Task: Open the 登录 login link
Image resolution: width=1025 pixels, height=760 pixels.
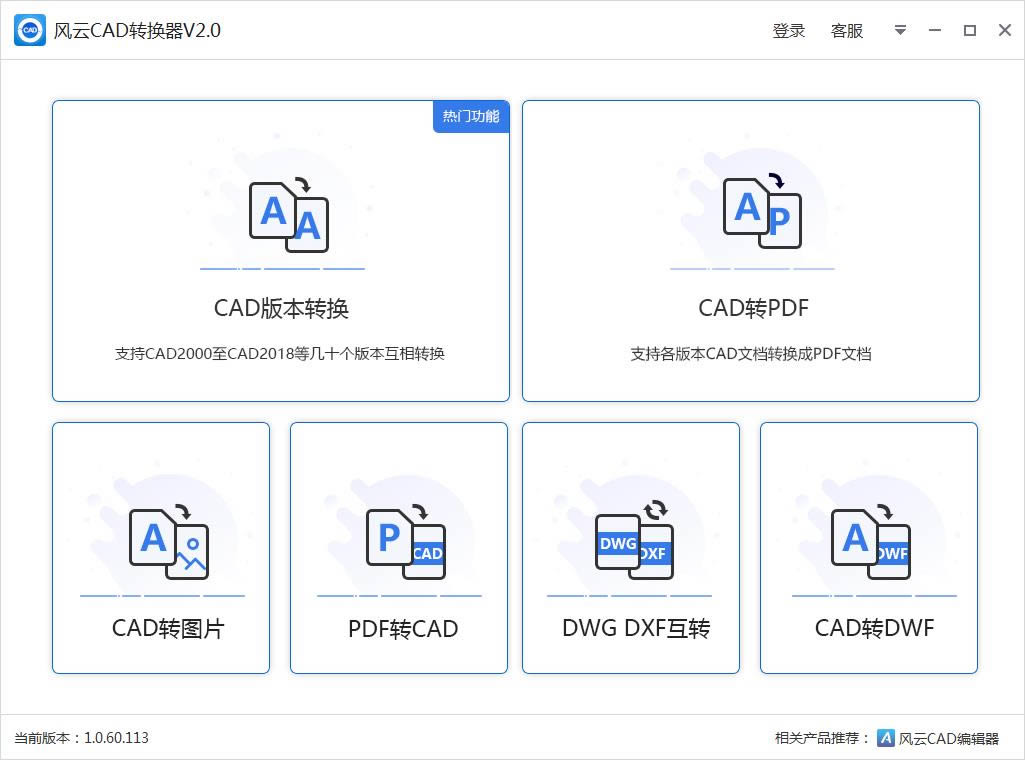Action: tap(788, 31)
